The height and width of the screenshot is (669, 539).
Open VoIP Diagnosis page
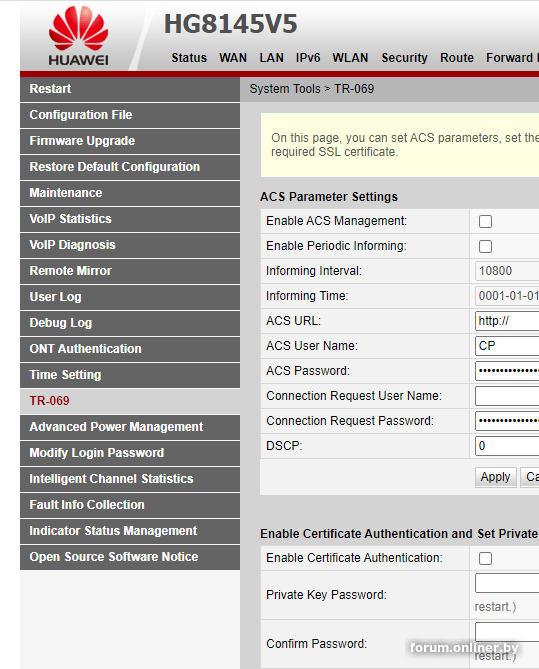pyautogui.click(x=130, y=245)
